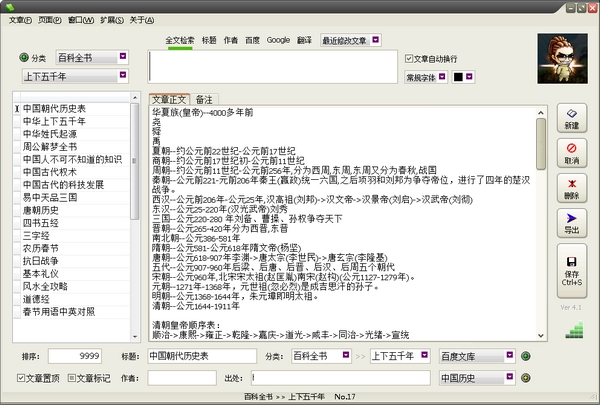Enable the 文章置顶 checkbox
600x405 pixels.
coord(23,377)
